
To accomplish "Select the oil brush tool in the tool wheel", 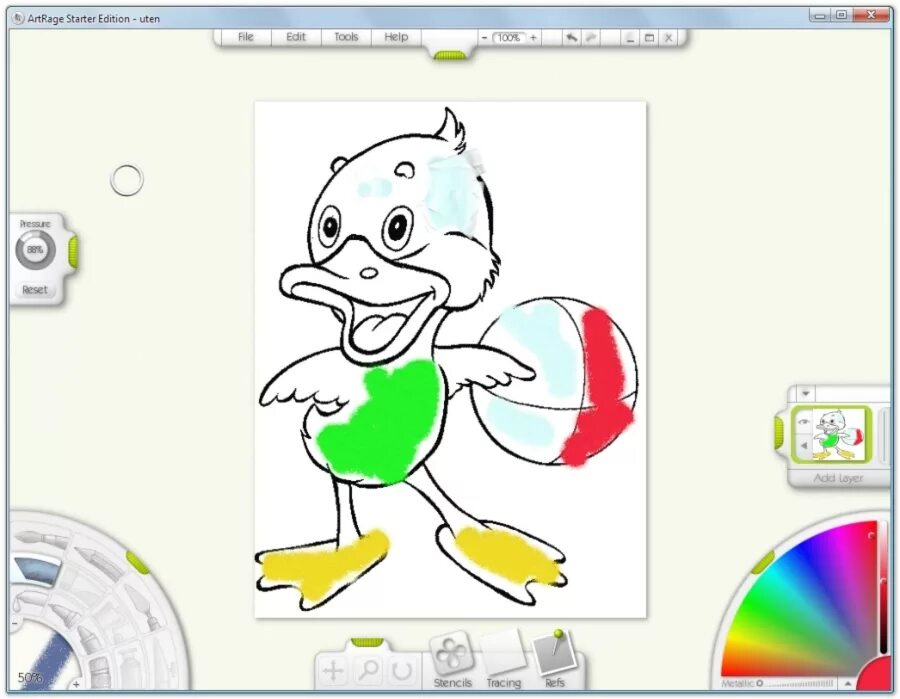I will [39, 539].
